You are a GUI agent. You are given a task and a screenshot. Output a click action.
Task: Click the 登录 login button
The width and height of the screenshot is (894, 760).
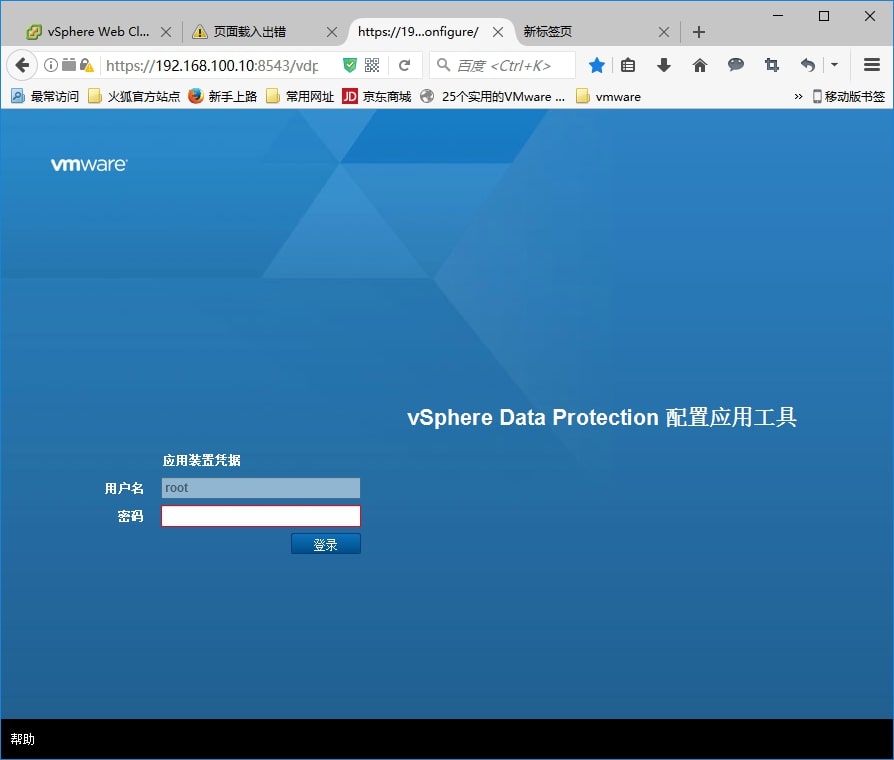point(326,544)
